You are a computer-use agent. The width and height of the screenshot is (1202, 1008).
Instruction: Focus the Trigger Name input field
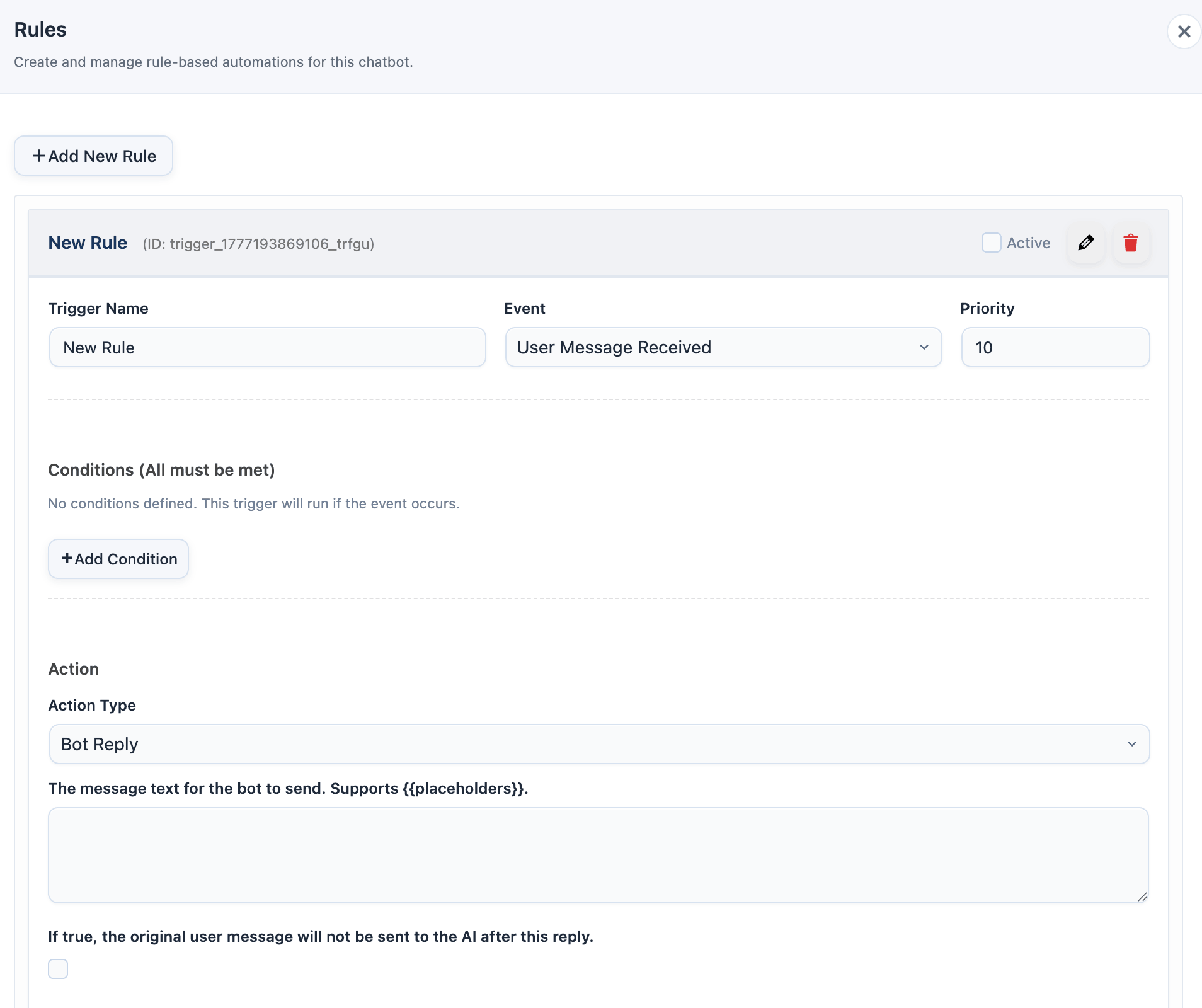point(267,347)
